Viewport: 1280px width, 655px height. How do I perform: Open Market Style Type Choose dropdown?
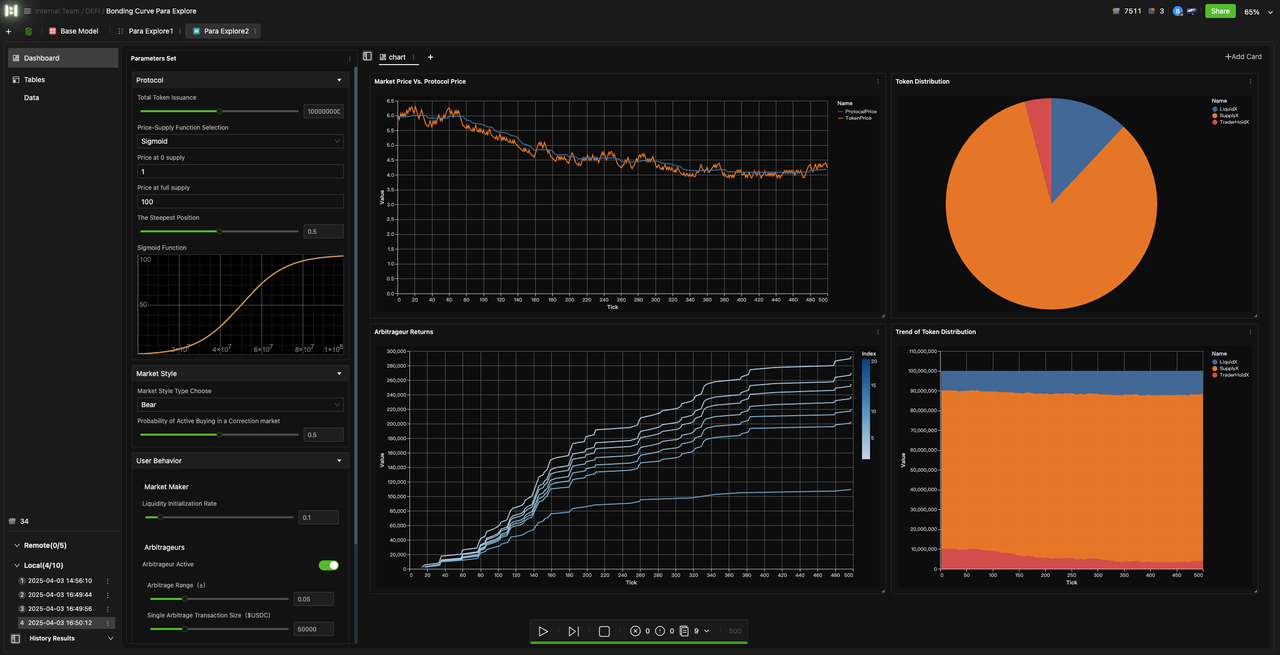click(x=240, y=405)
